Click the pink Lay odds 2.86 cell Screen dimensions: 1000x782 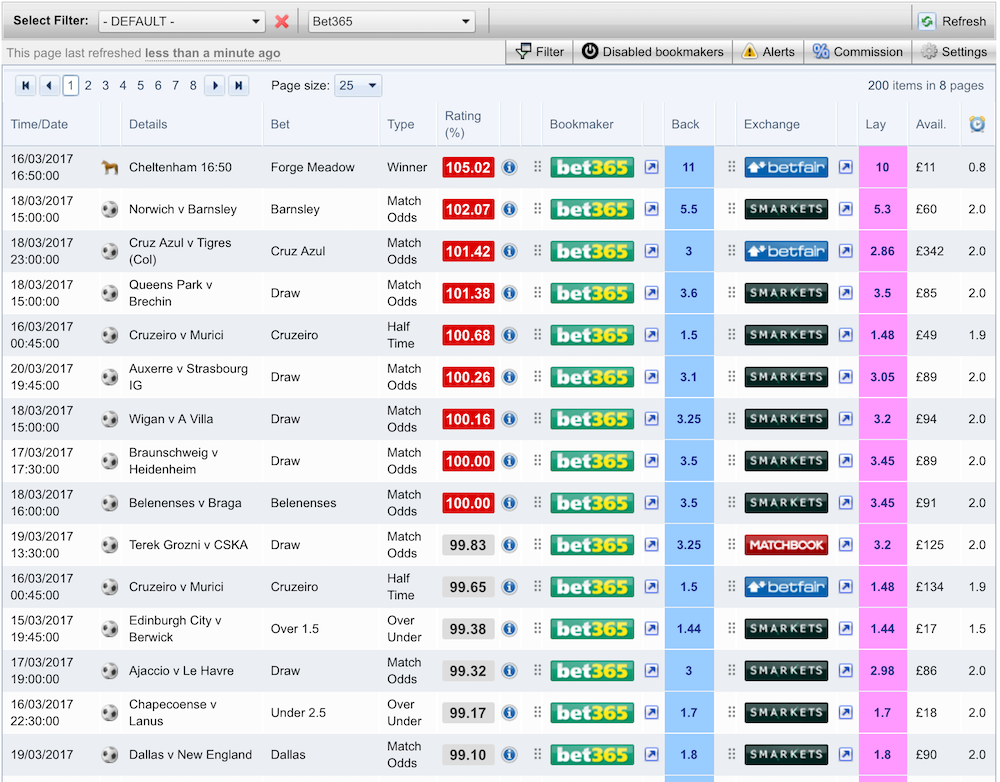pos(882,252)
